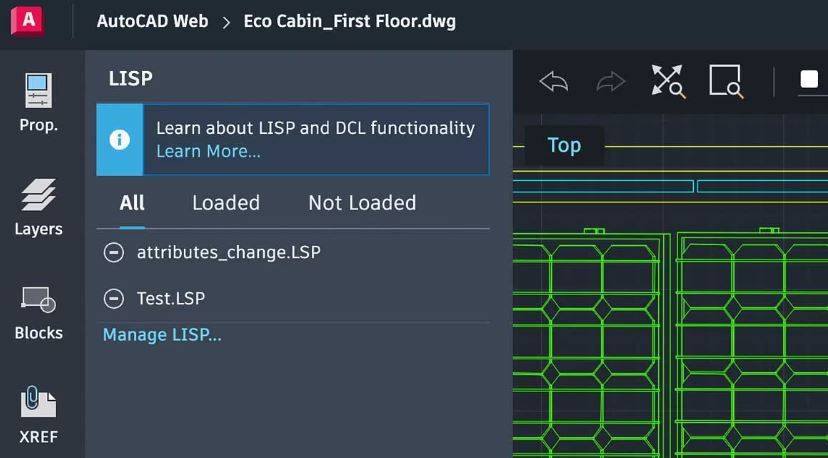
Task: Click the white color swatch in toolbar
Action: pyautogui.click(x=809, y=79)
